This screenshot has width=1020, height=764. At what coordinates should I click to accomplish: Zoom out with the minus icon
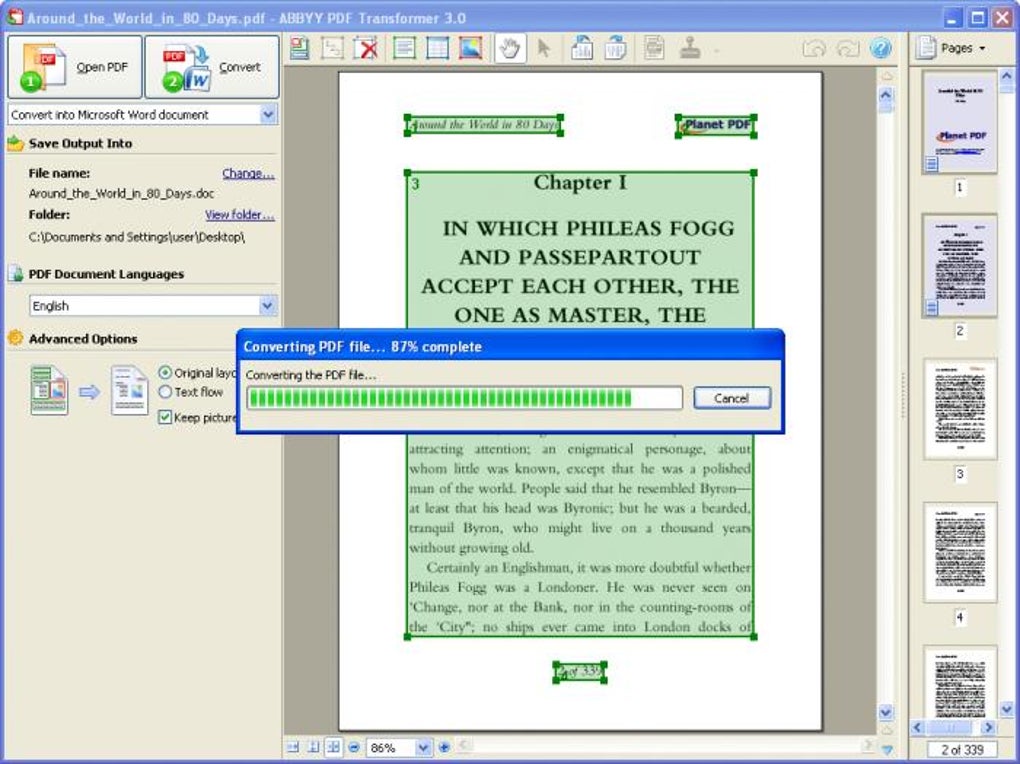[x=354, y=747]
